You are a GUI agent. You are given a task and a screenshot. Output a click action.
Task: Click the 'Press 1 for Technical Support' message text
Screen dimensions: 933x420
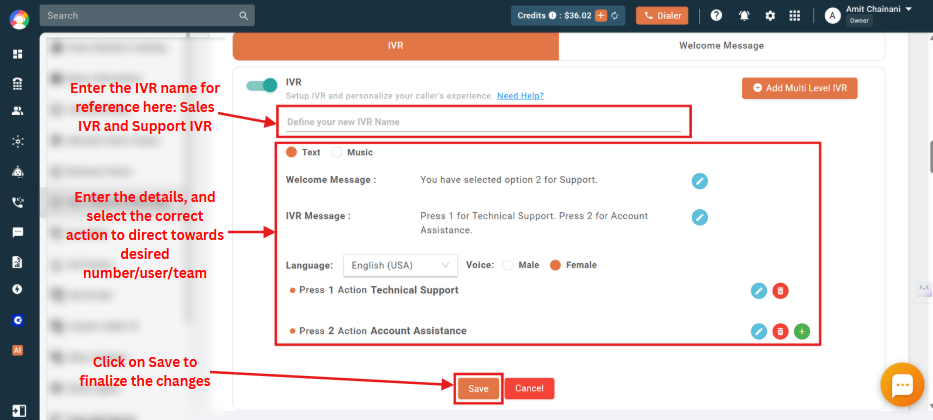[534, 223]
